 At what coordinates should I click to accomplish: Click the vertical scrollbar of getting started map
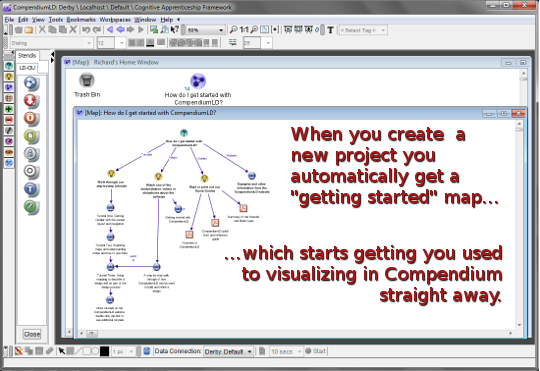tap(519, 224)
